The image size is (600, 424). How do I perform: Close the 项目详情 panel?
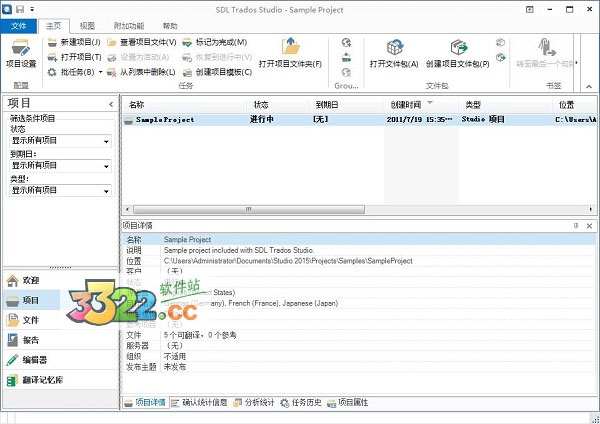point(589,226)
